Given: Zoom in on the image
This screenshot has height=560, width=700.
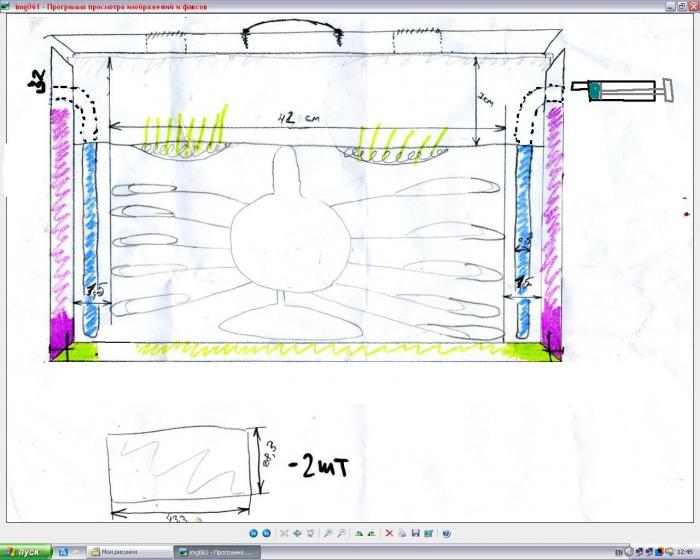Looking at the screenshot, I should (328, 533).
